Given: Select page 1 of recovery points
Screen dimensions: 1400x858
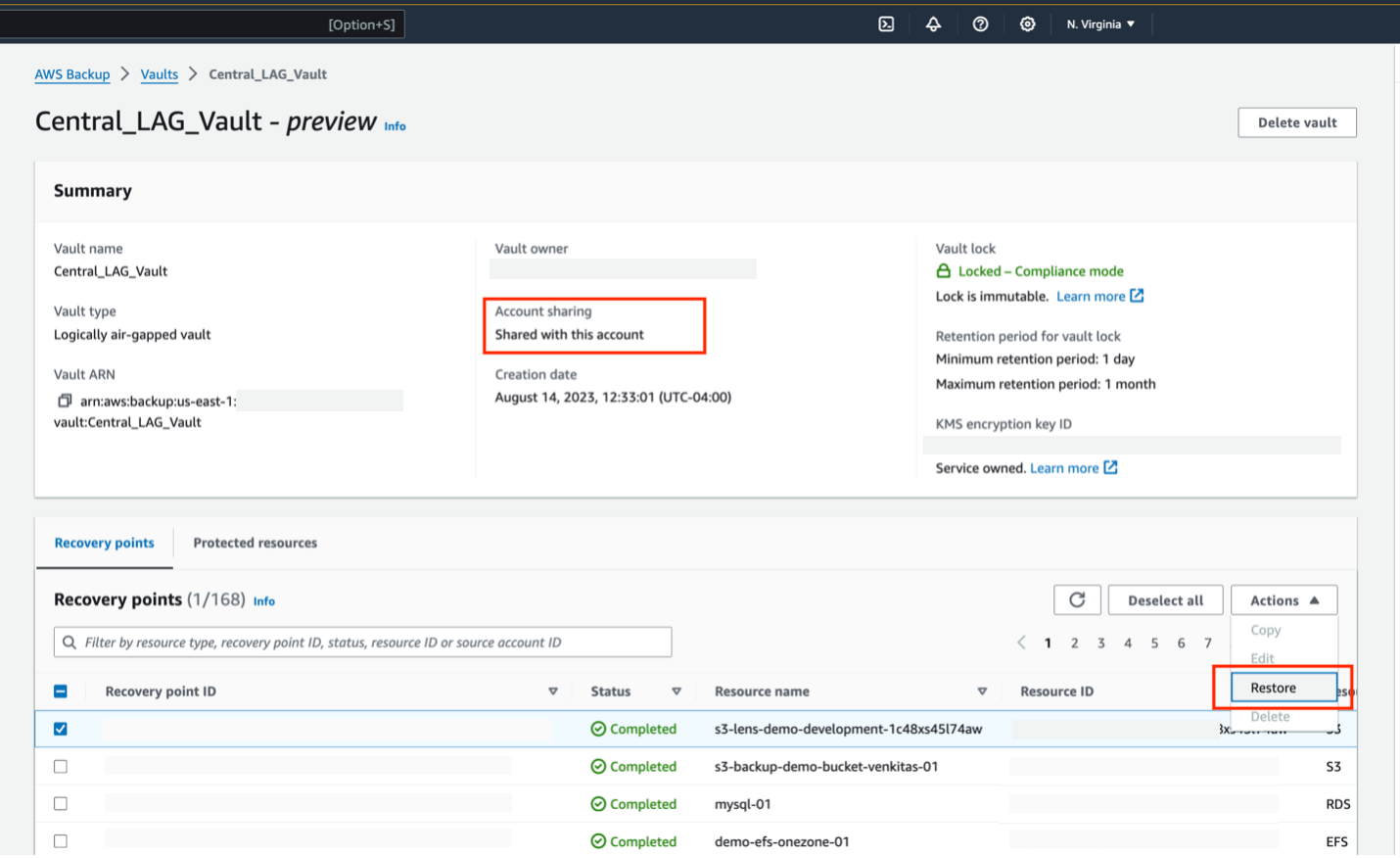Looking at the screenshot, I should click(1048, 643).
